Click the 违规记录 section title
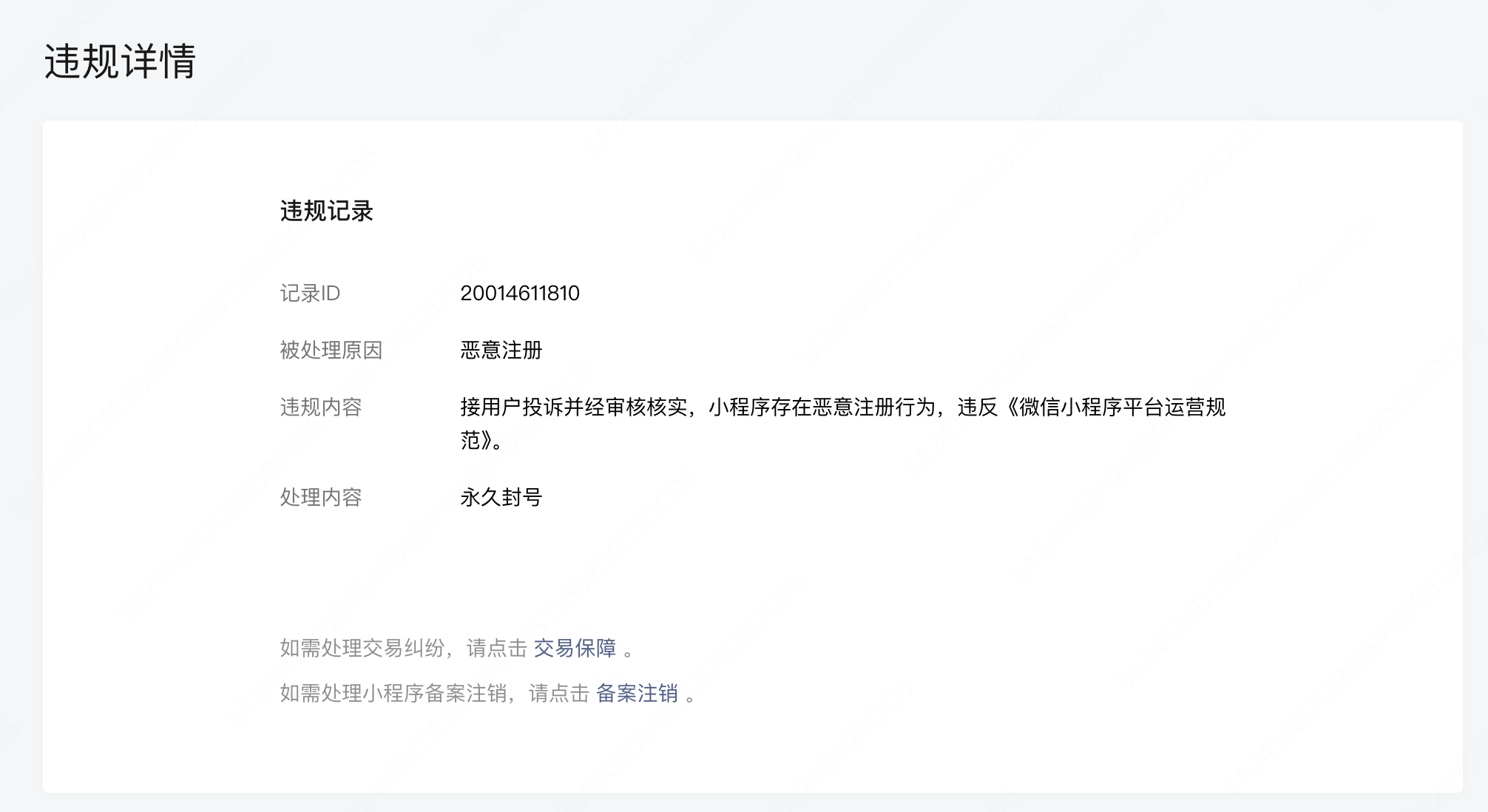Screen dimensions: 1488x812 (326, 212)
